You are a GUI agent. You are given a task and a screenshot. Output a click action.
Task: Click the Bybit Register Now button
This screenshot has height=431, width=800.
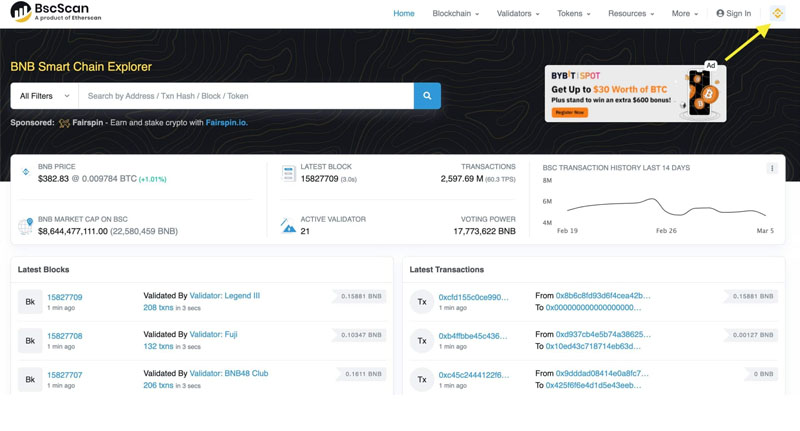569,112
